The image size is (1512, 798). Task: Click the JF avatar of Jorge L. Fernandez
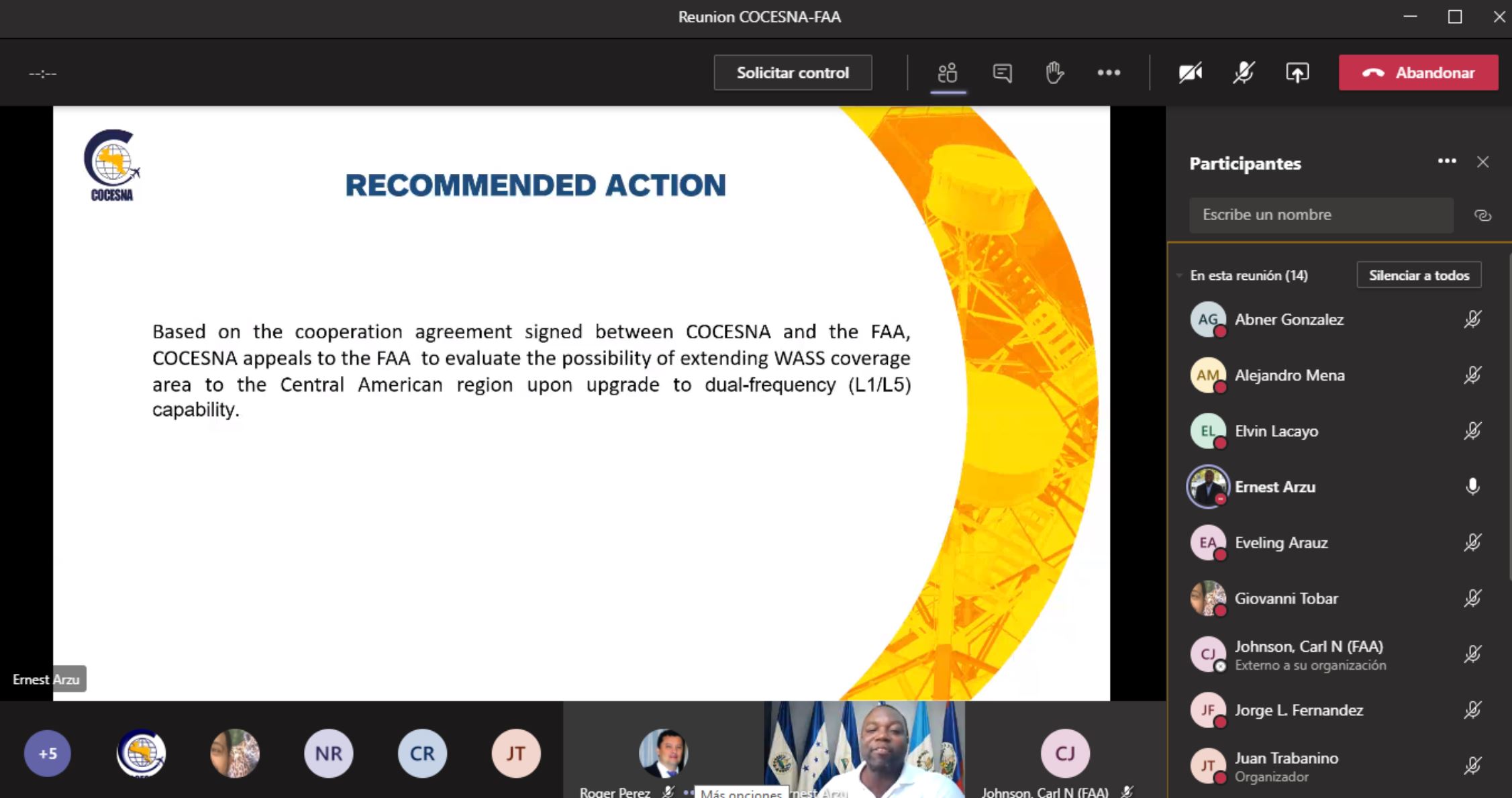[x=1208, y=710]
